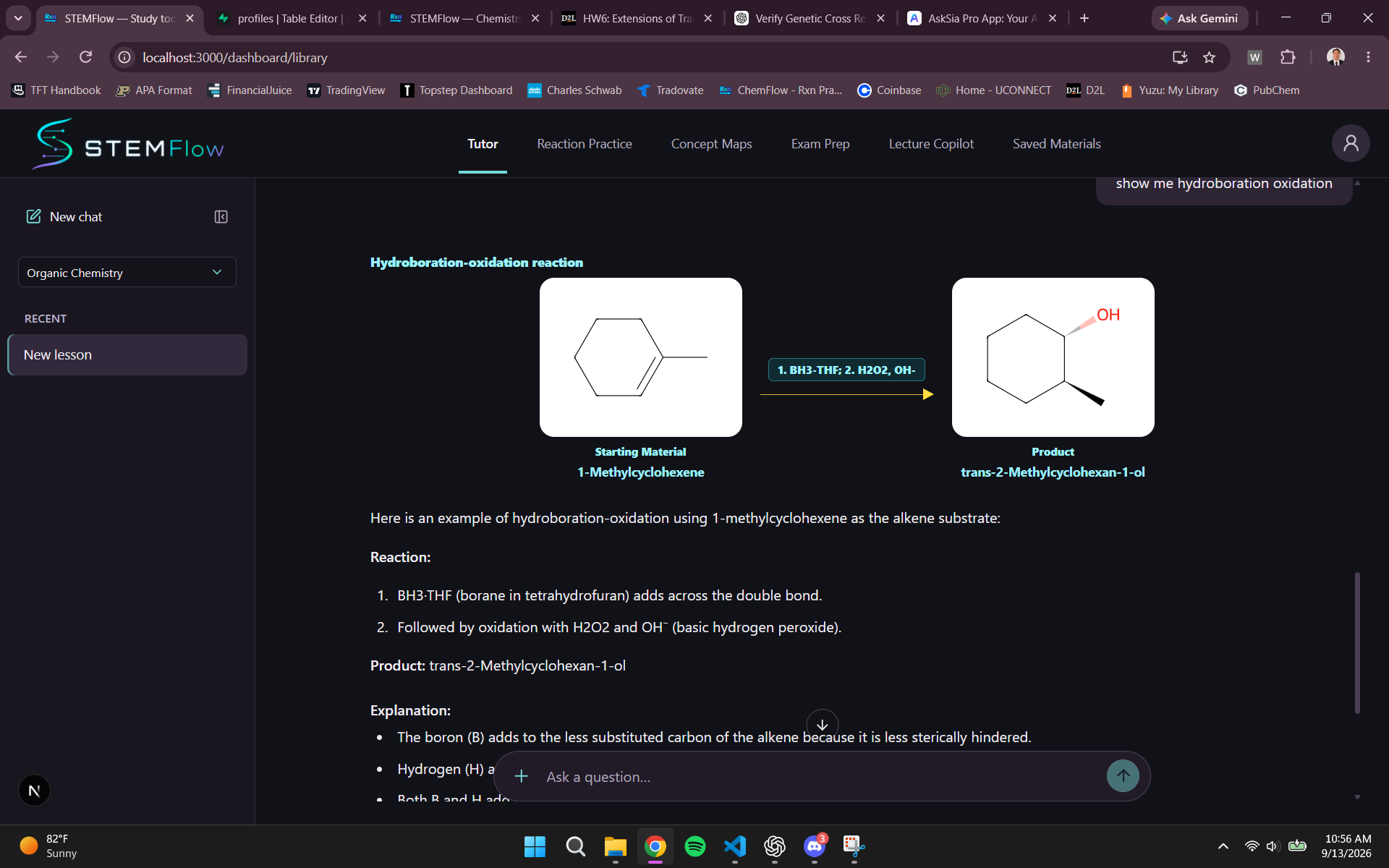Bookmark this page with the star icon
Viewport: 1389px width, 868px height.
point(1209,57)
